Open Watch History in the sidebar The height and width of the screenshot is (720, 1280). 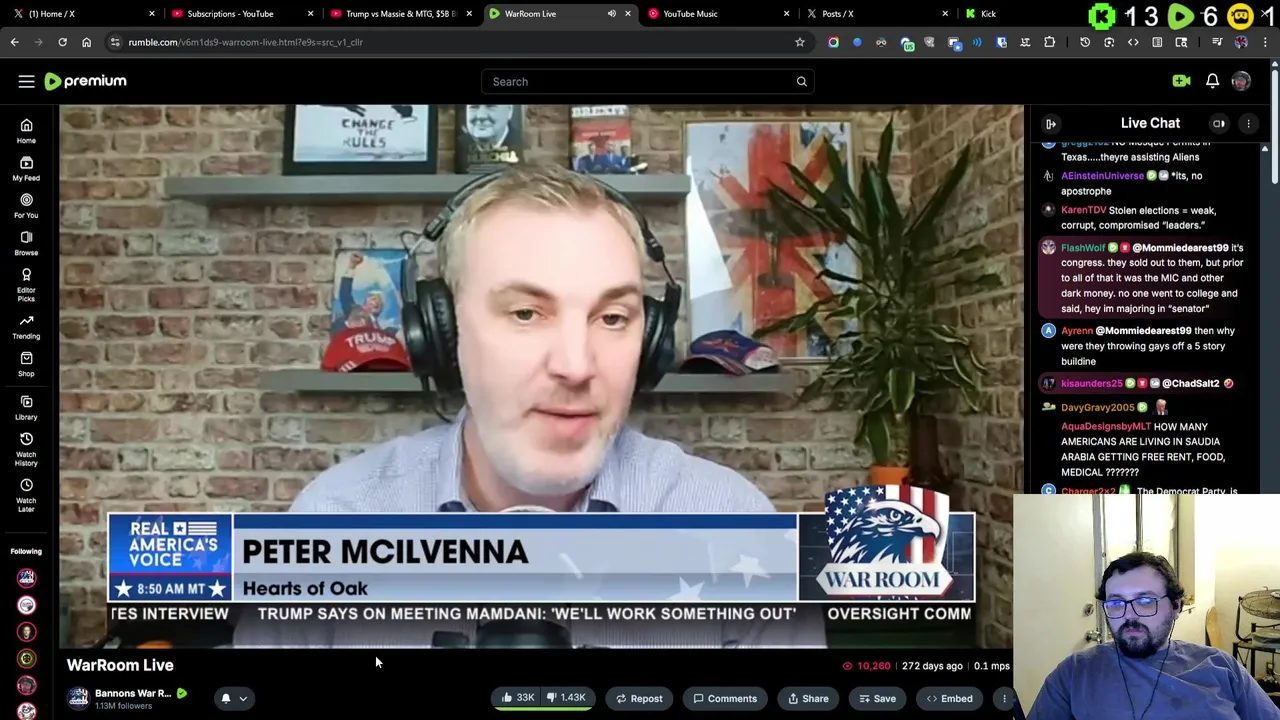click(26, 450)
